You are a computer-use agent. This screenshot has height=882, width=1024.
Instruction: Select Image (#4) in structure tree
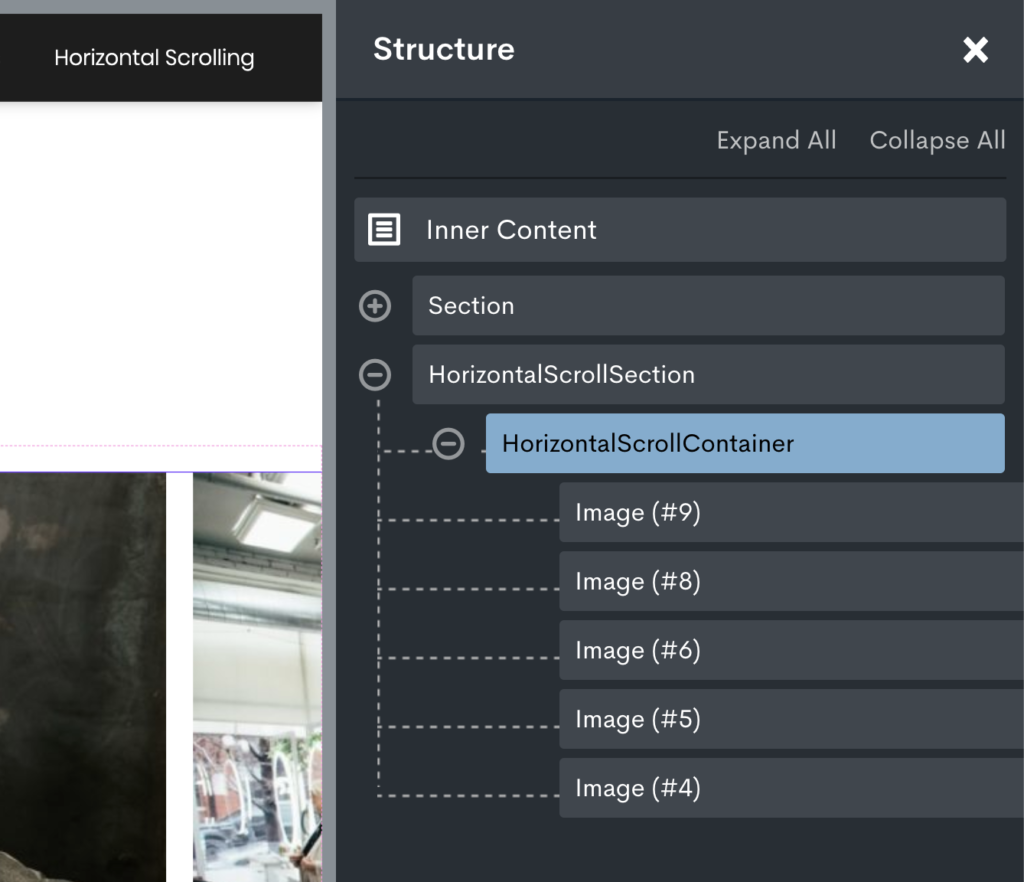[x=792, y=788]
